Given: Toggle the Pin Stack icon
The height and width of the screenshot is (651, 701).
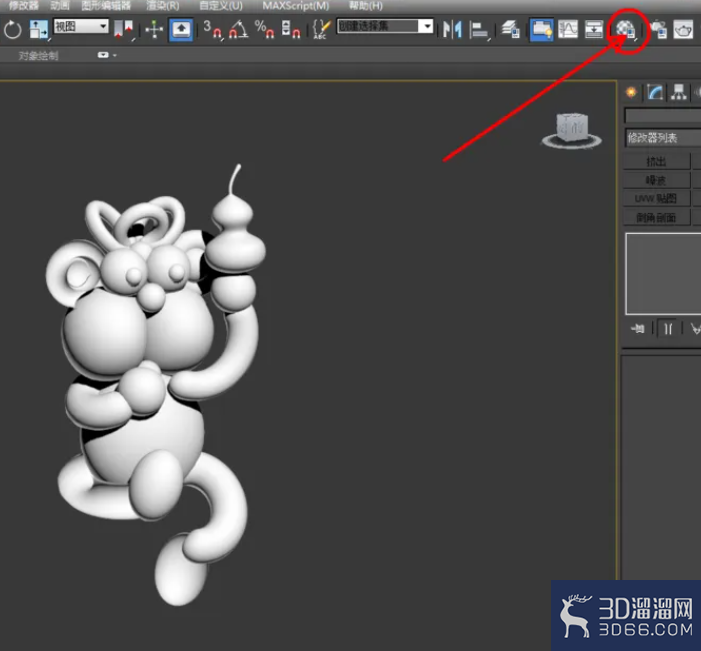Looking at the screenshot, I should (x=638, y=329).
